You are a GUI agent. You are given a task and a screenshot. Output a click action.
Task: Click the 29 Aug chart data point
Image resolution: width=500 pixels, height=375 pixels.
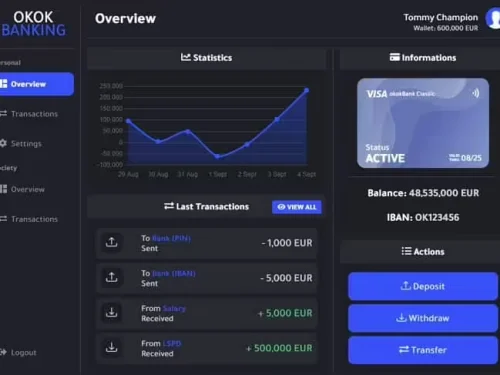pyautogui.click(x=128, y=121)
